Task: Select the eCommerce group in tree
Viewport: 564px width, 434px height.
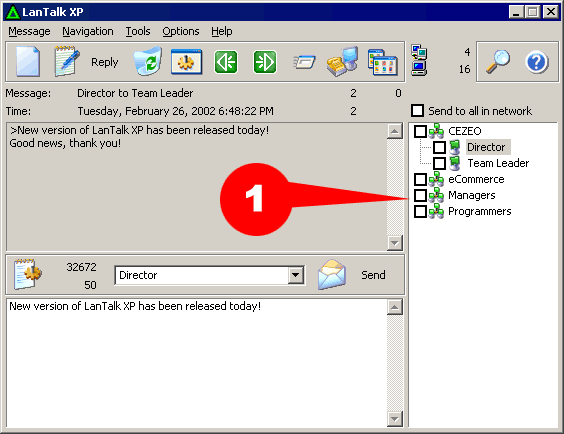Action: pyautogui.click(x=476, y=179)
